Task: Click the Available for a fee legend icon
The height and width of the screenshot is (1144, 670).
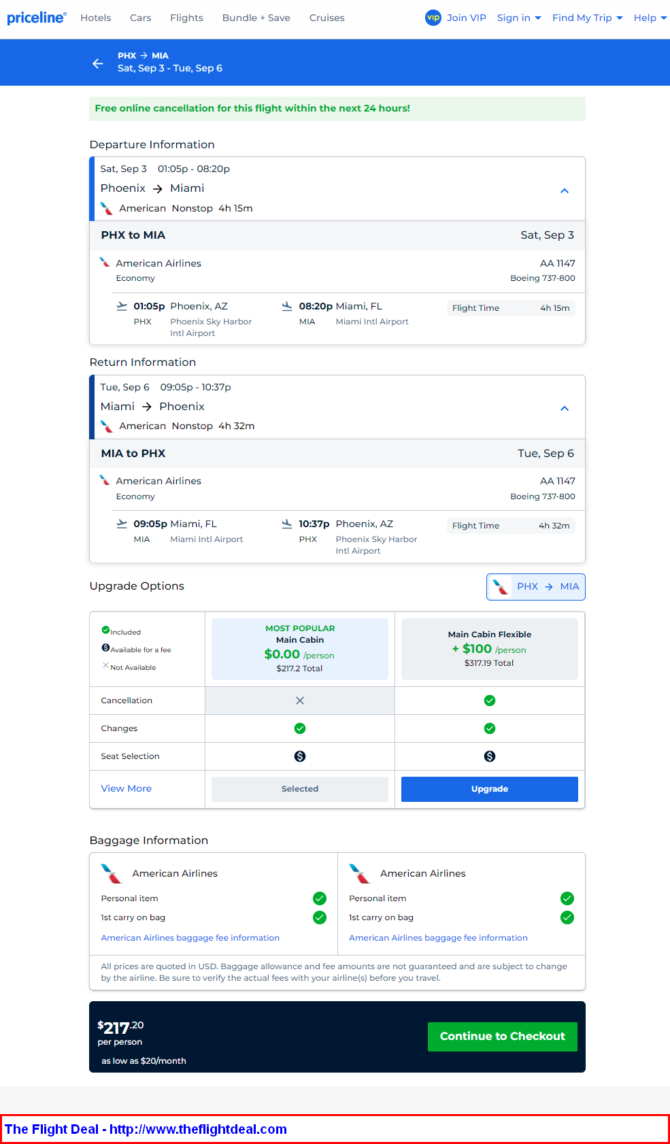Action: [105, 648]
